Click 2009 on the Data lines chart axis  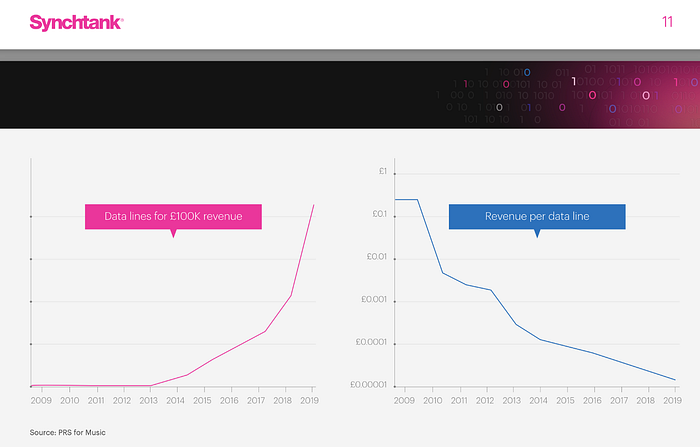pos(41,401)
